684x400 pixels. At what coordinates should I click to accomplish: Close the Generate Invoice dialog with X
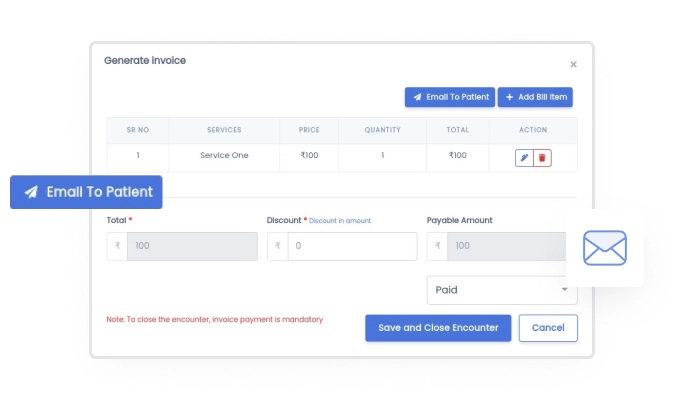click(x=573, y=64)
